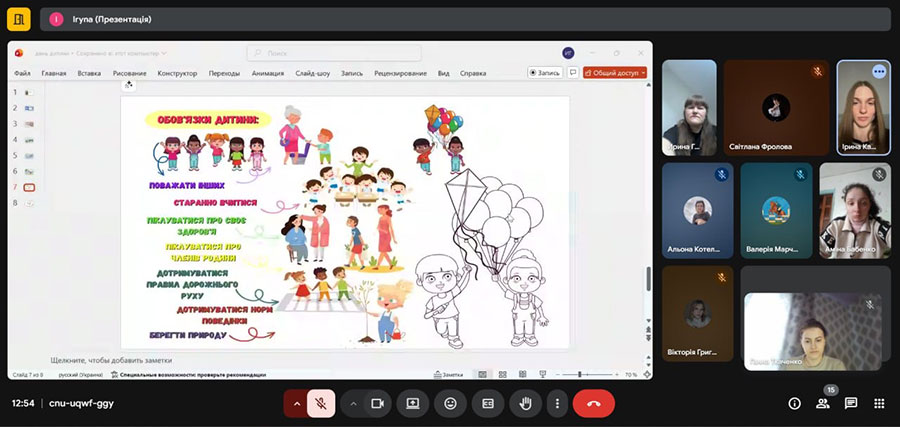Select slide 4 thumbnail
The image size is (900, 427).
[x=29, y=139]
